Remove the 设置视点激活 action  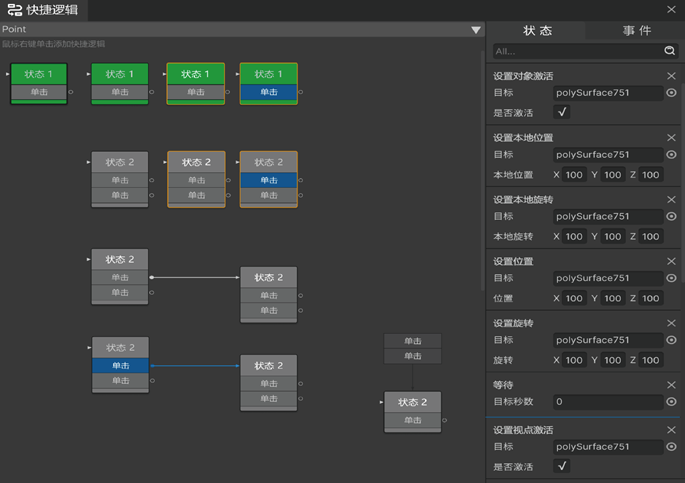(x=671, y=430)
